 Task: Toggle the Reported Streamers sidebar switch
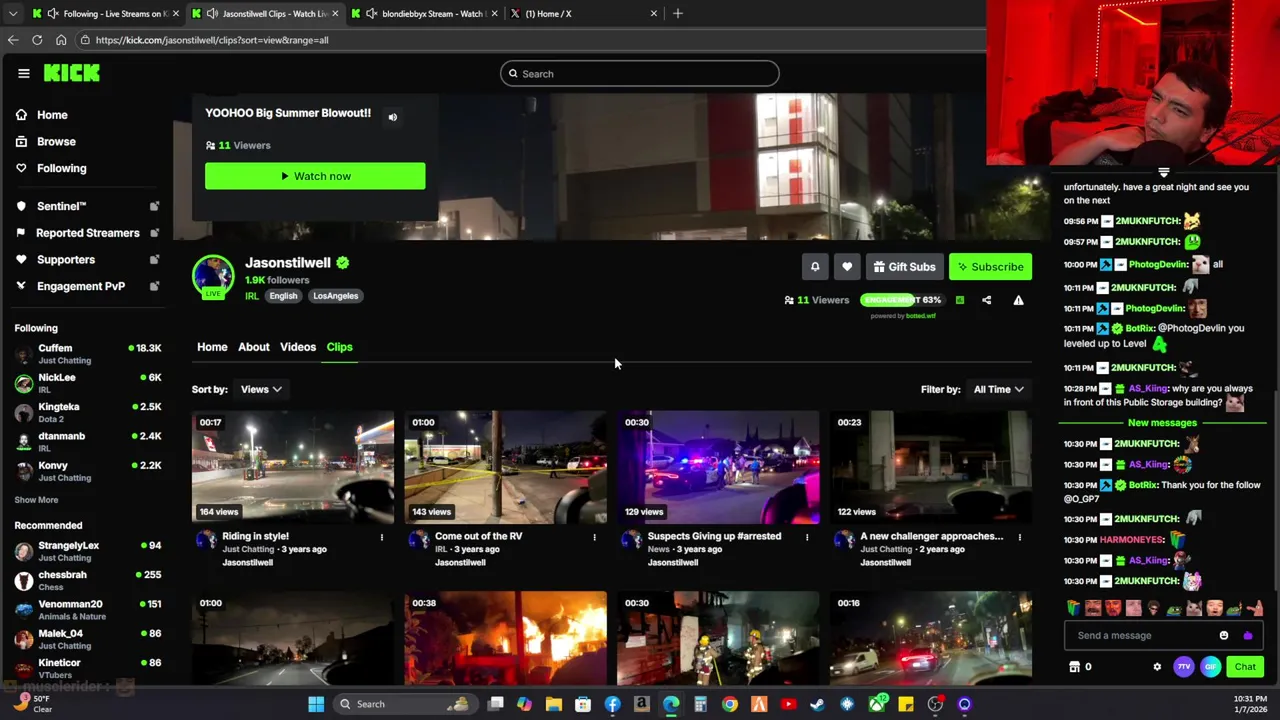[x=154, y=233]
